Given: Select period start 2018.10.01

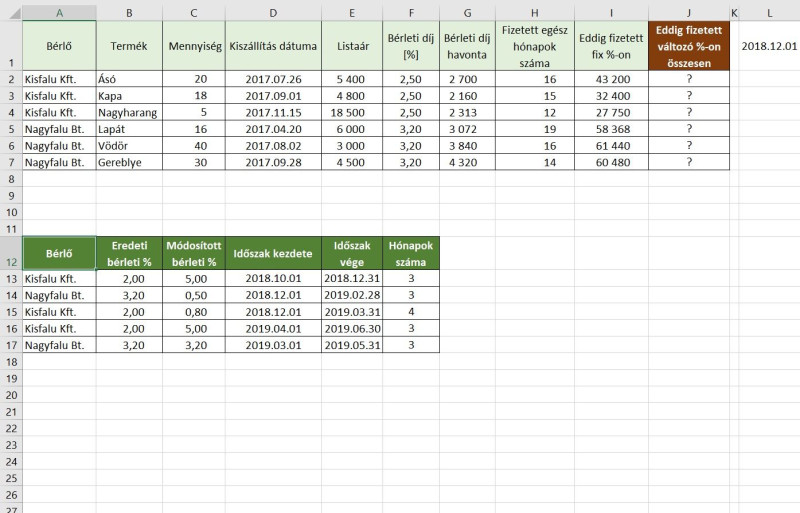Looking at the screenshot, I should (273, 279).
